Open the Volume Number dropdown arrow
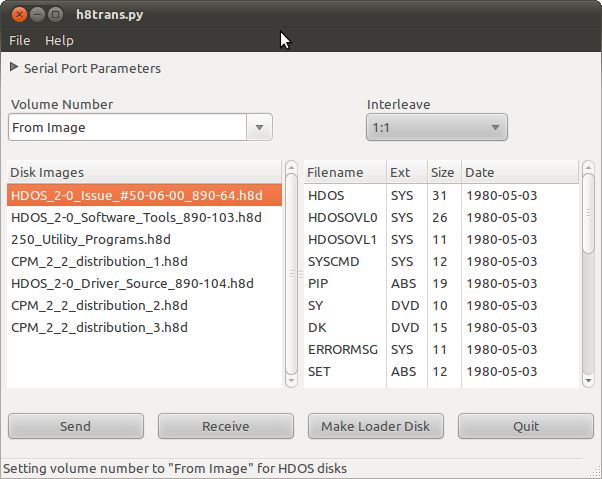Viewport: 602px width, 479px height. pyautogui.click(x=259, y=128)
